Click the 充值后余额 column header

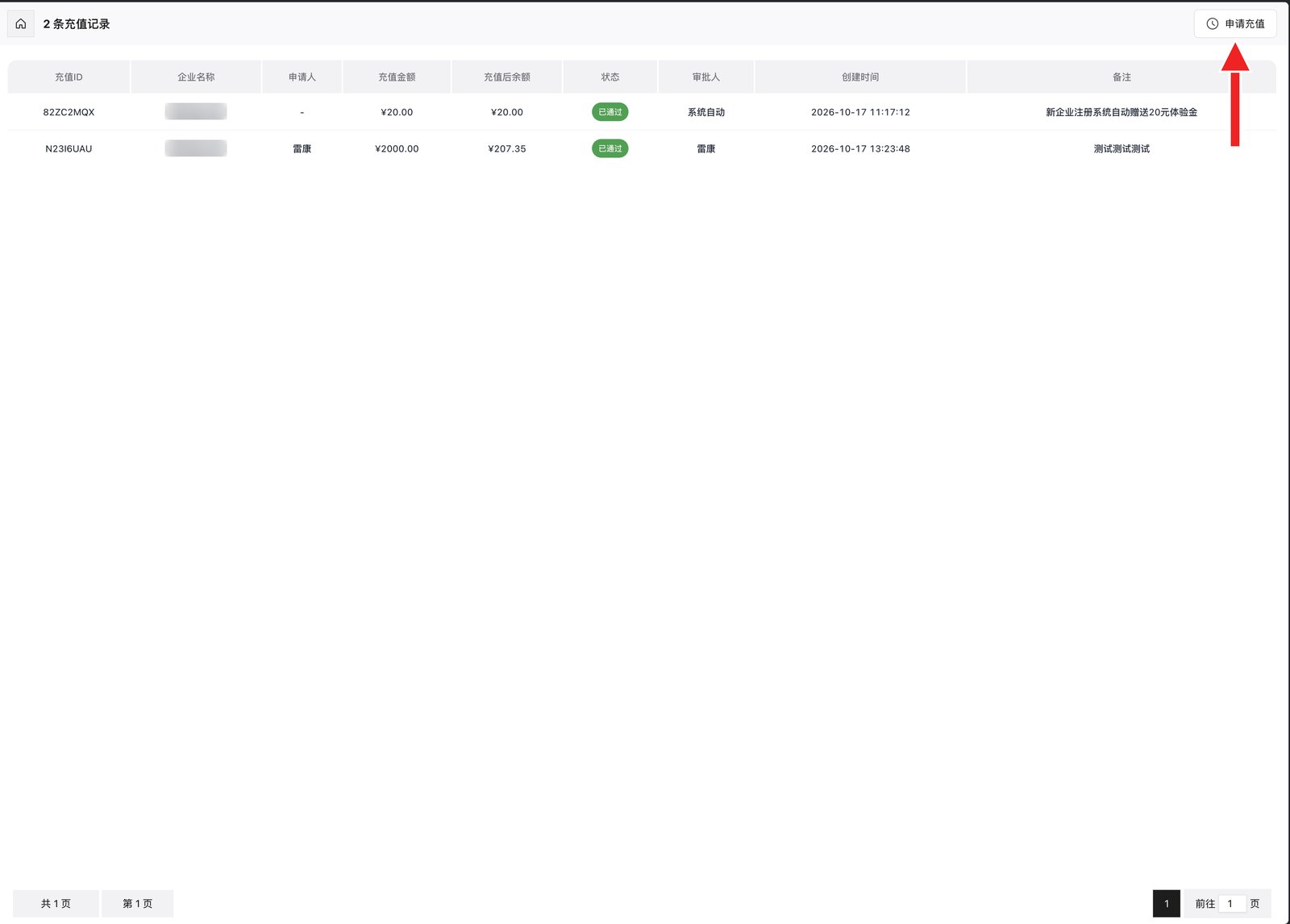pyautogui.click(x=507, y=77)
